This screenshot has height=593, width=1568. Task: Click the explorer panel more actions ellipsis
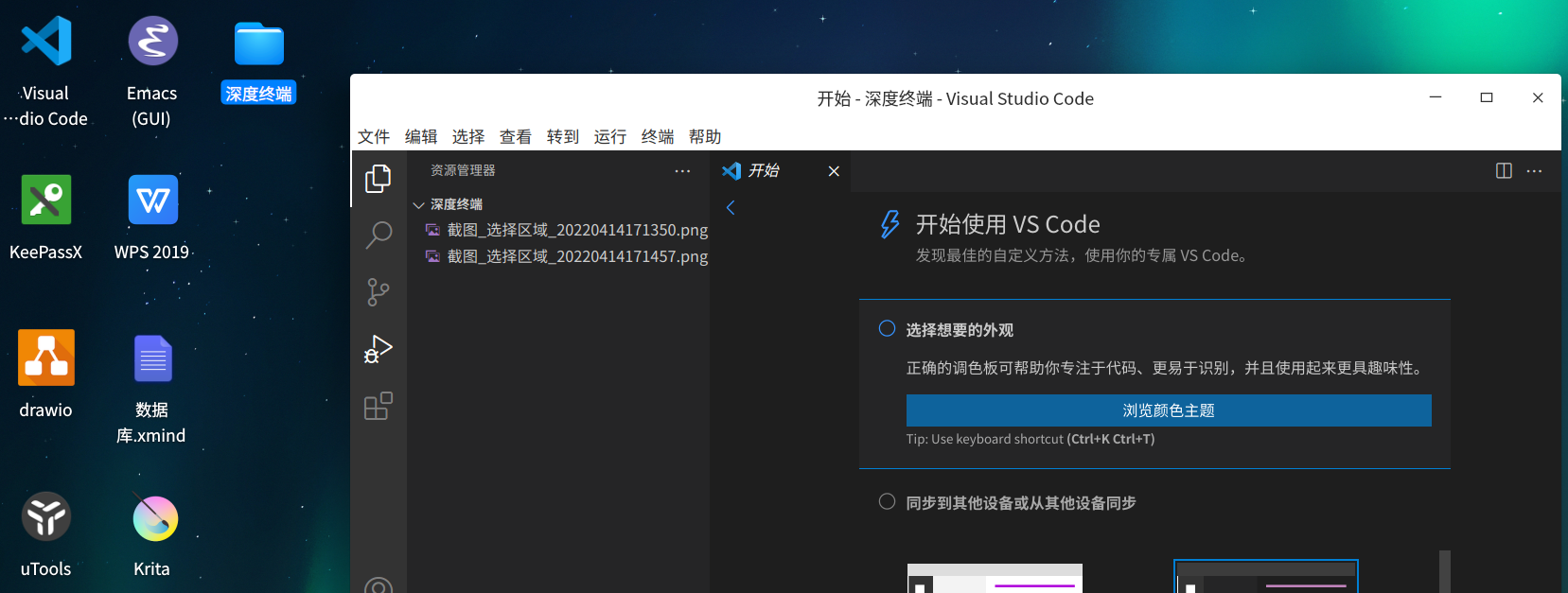coord(682,171)
